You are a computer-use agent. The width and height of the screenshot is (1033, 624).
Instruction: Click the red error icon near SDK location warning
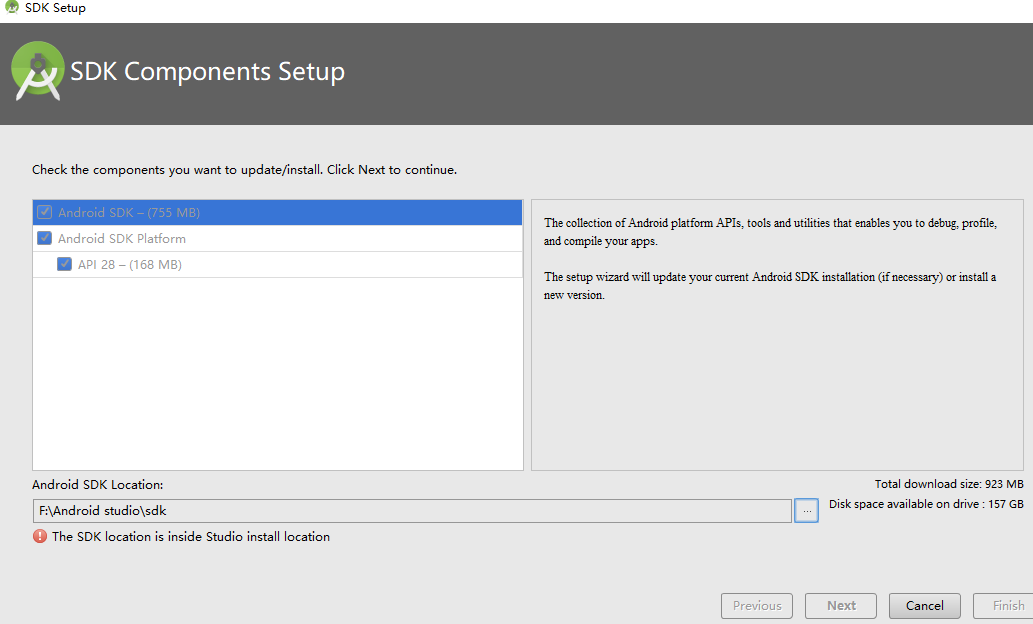click(40, 536)
